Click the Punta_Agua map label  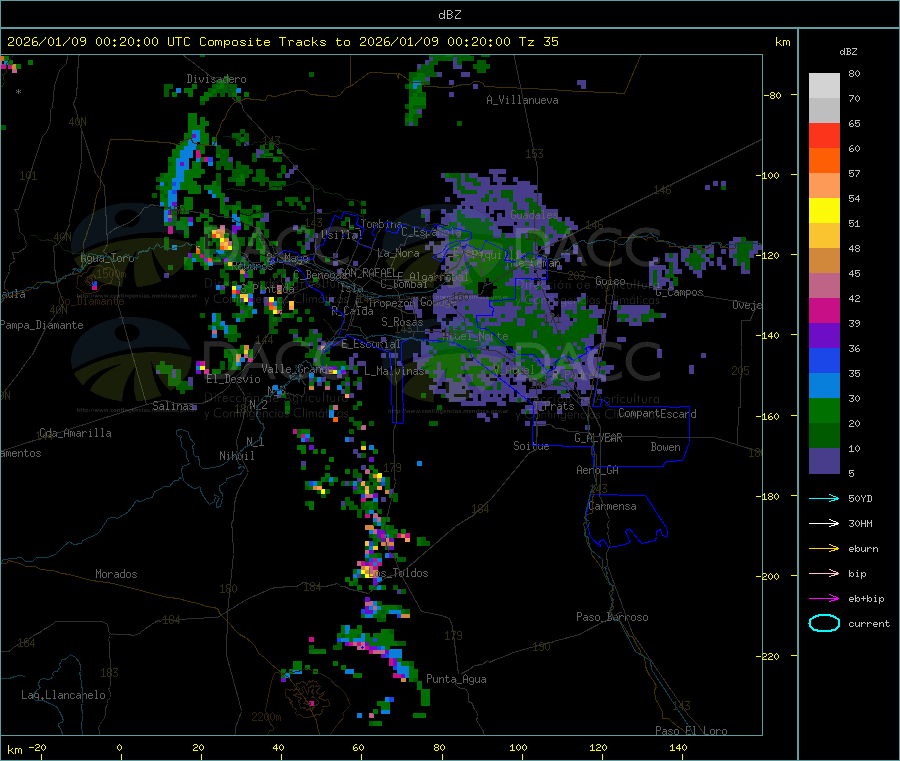456,679
